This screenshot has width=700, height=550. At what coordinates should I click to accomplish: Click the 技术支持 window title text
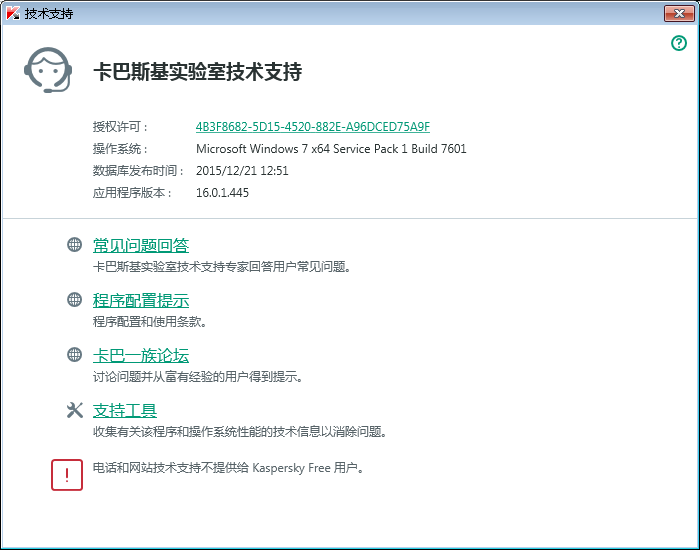click(49, 13)
